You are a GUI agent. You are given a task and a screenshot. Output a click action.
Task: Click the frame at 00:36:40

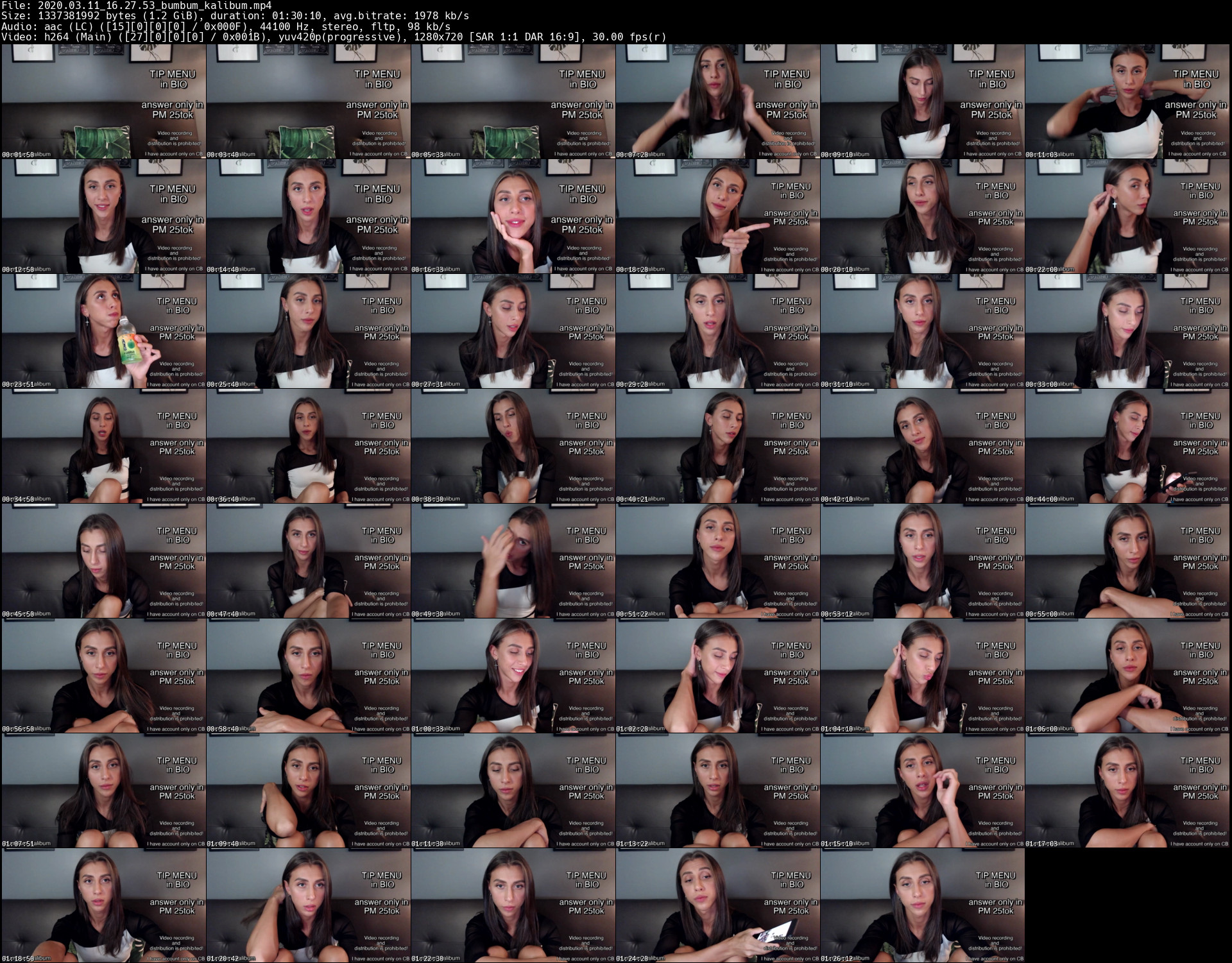[309, 446]
